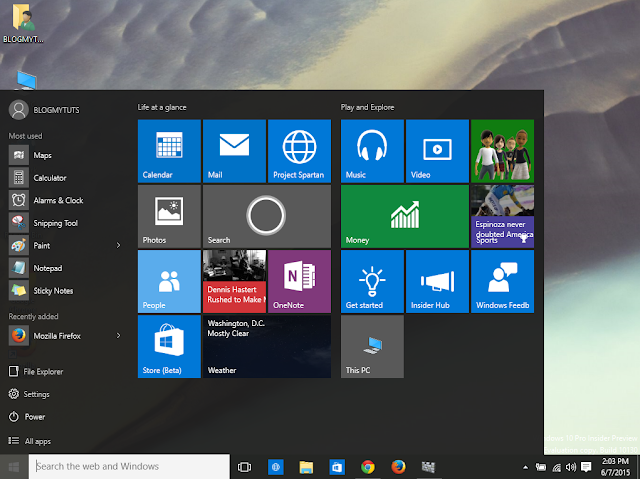
Task: Open Store from taskbar
Action: (x=337, y=467)
